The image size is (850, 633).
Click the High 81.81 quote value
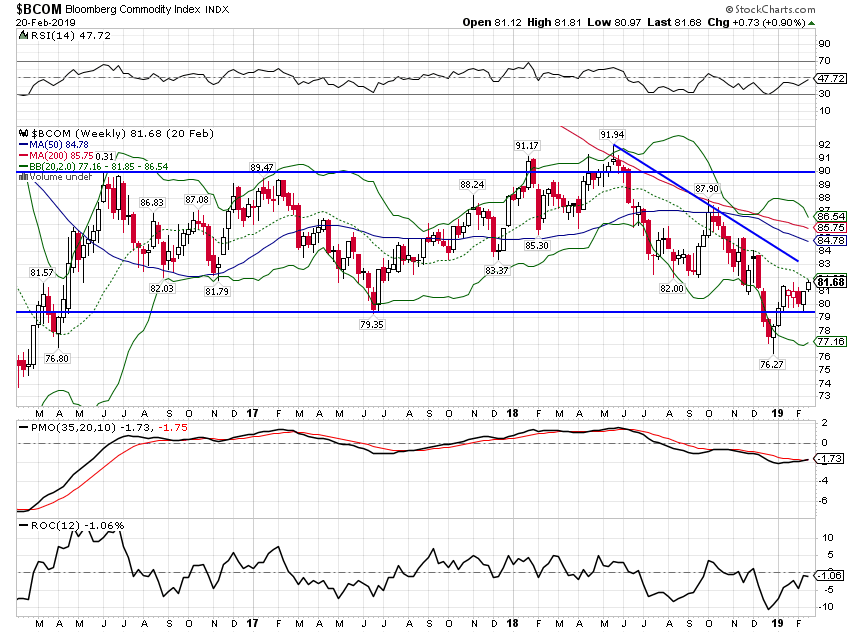pyautogui.click(x=554, y=23)
